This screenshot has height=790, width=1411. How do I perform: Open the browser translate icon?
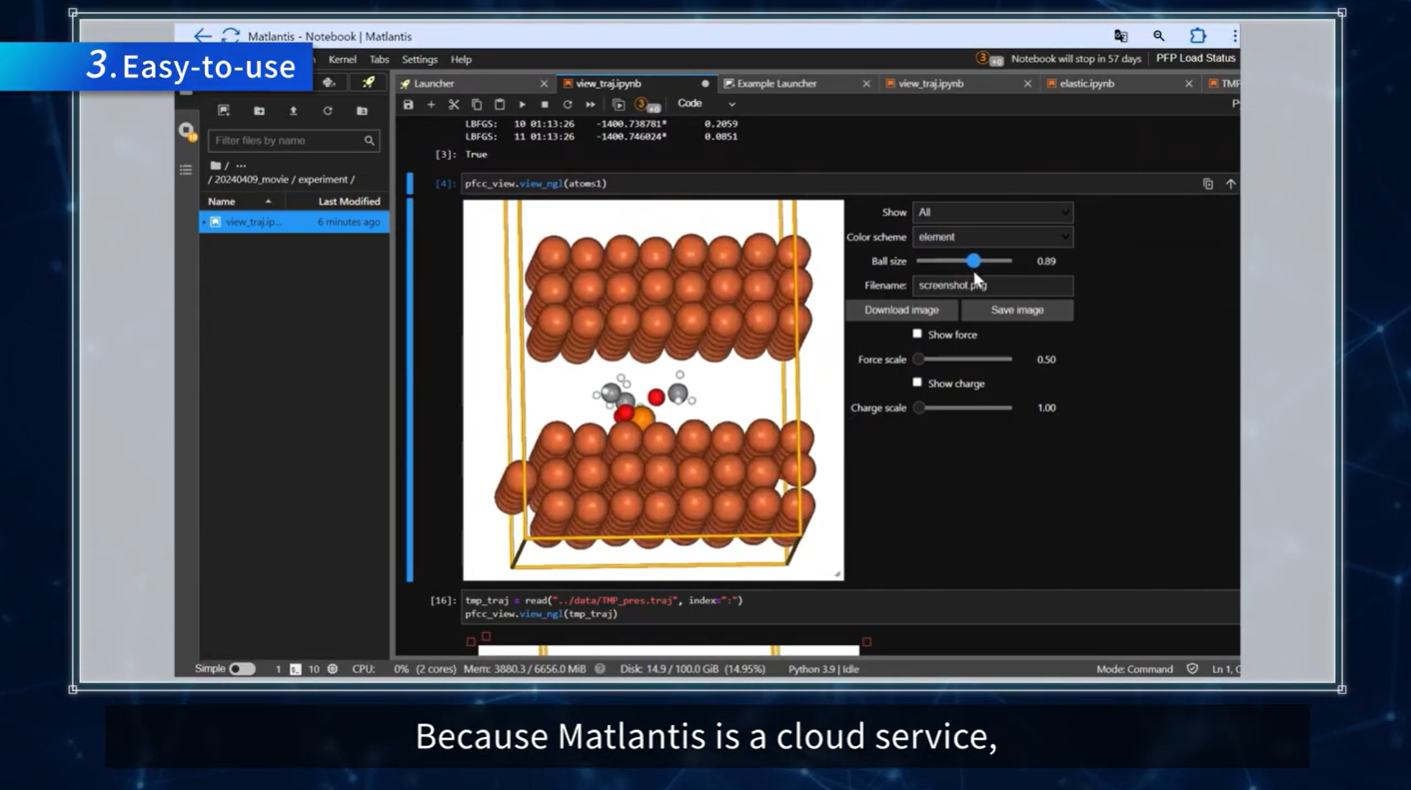[1121, 36]
